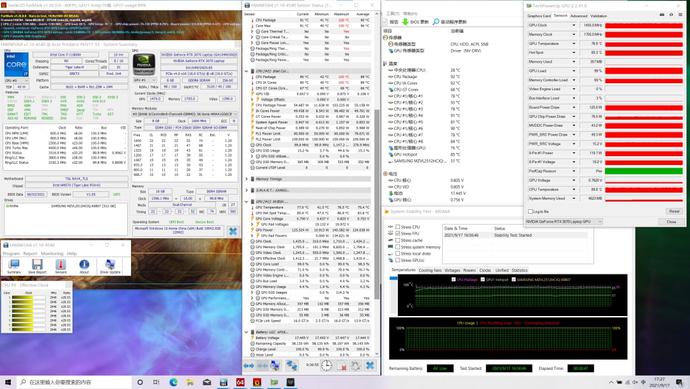Switch to the Advanced tab in GPU-Z
This screenshot has height=389, width=690.
[x=578, y=16]
